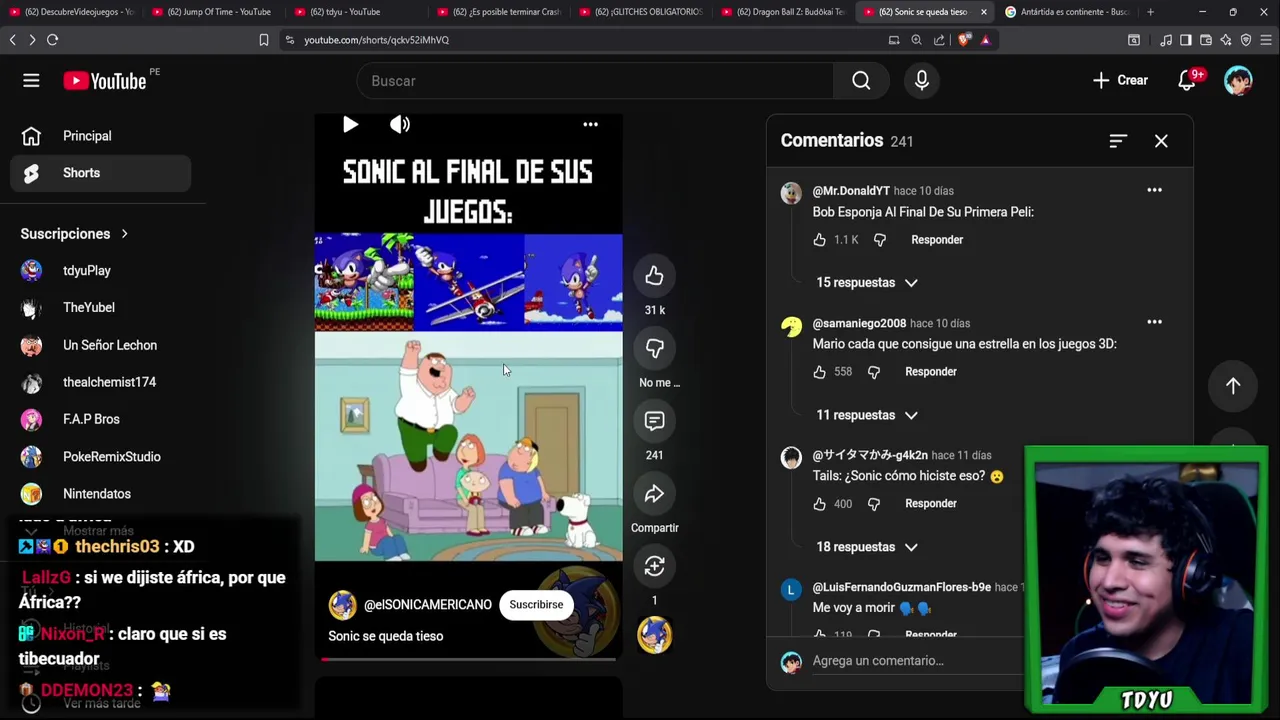The image size is (1280, 720).
Task: Start voice search with microphone icon
Action: pos(922,81)
